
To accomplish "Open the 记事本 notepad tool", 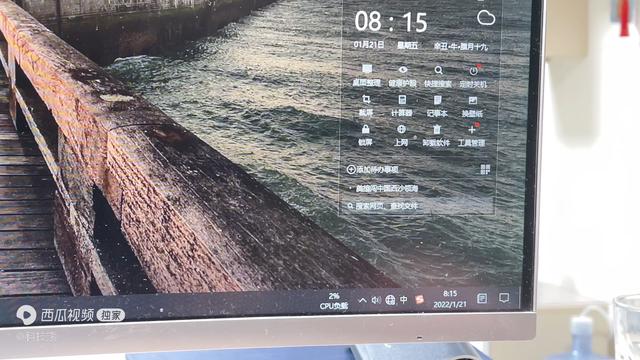I will [x=437, y=106].
